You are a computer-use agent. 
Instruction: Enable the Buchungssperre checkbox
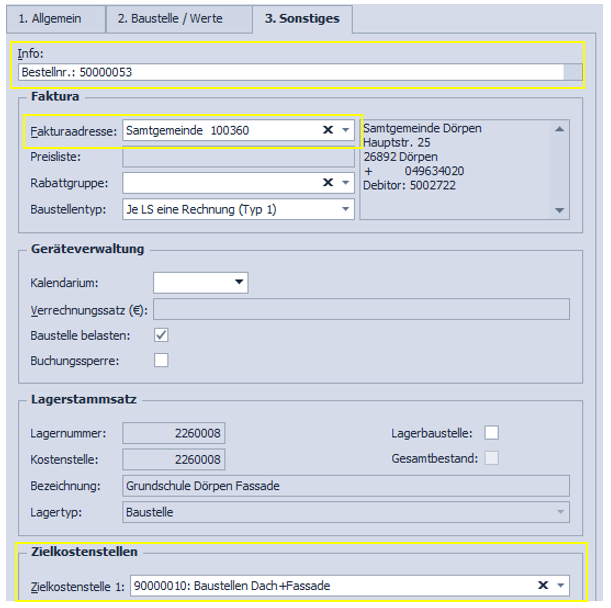tap(161, 359)
